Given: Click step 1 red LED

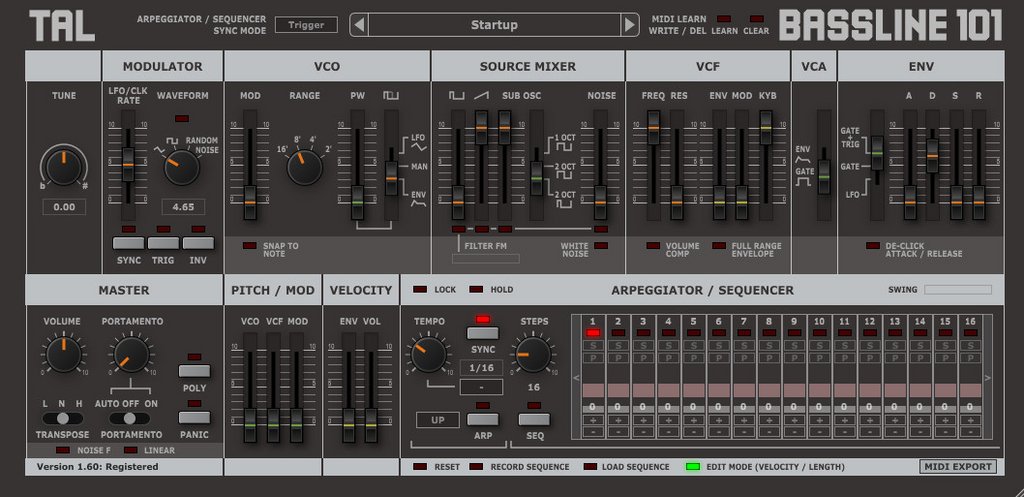Looking at the screenshot, I should pyautogui.click(x=593, y=332).
